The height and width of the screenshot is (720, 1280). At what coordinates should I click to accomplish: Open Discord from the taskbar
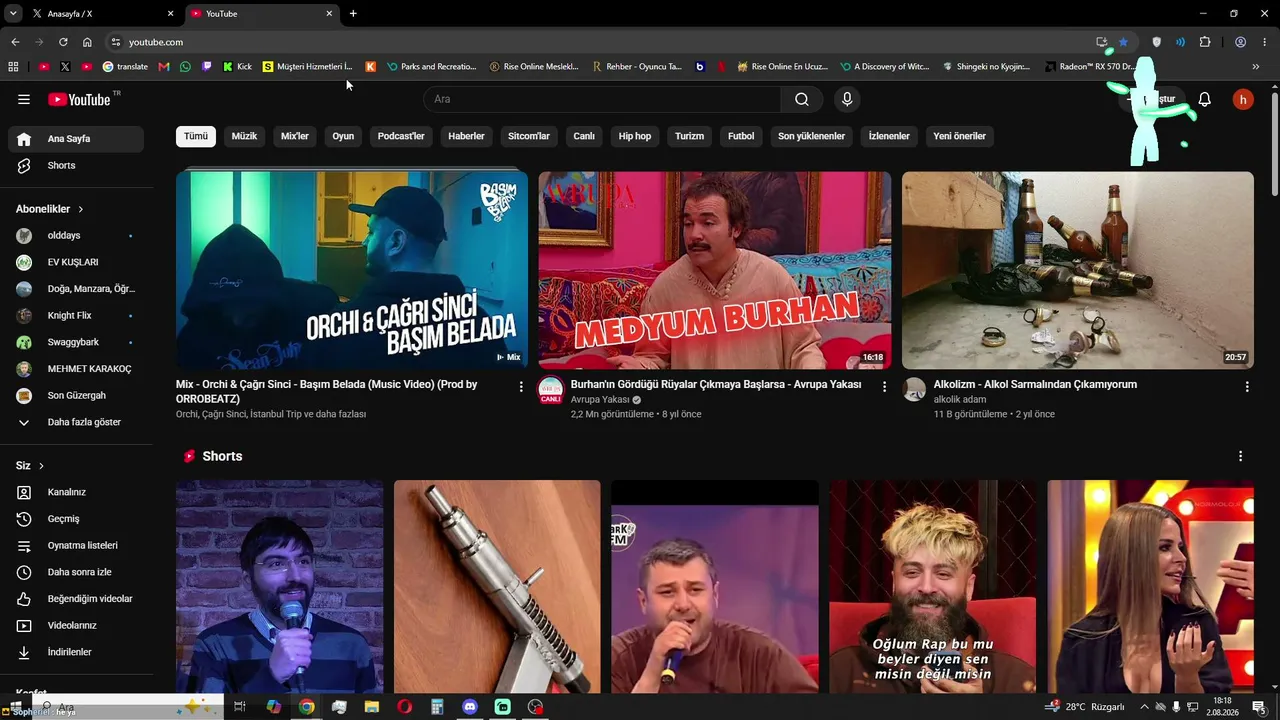coord(470,707)
